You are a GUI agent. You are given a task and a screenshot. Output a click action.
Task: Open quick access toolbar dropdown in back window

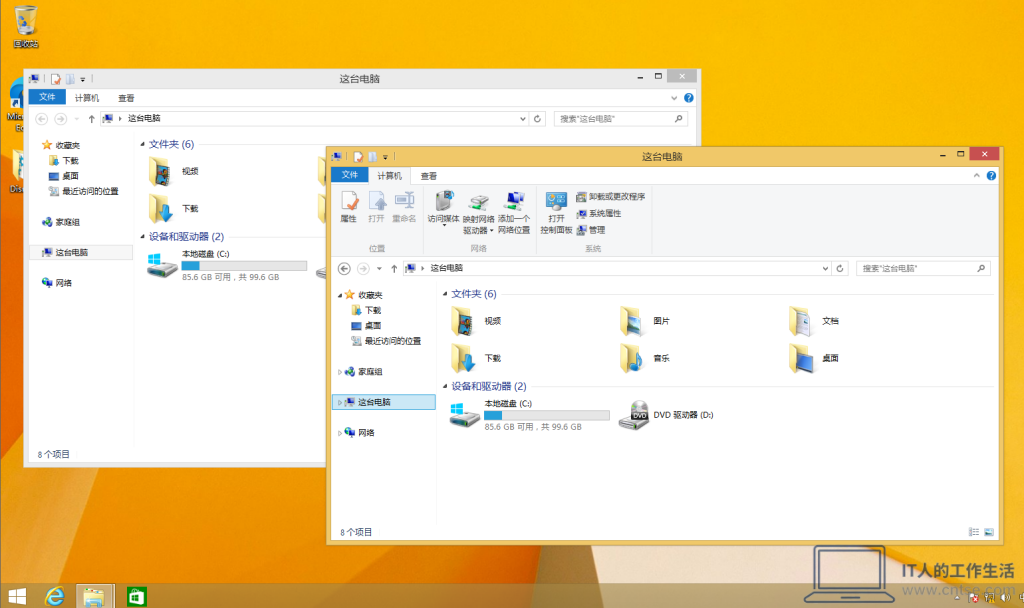(x=83, y=79)
